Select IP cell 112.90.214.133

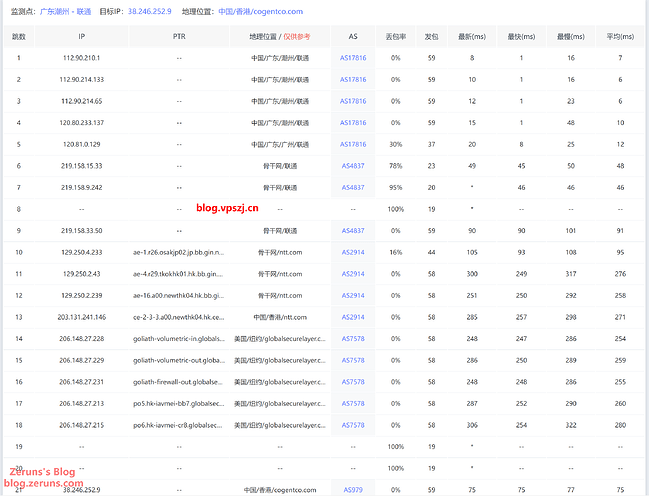coord(82,79)
